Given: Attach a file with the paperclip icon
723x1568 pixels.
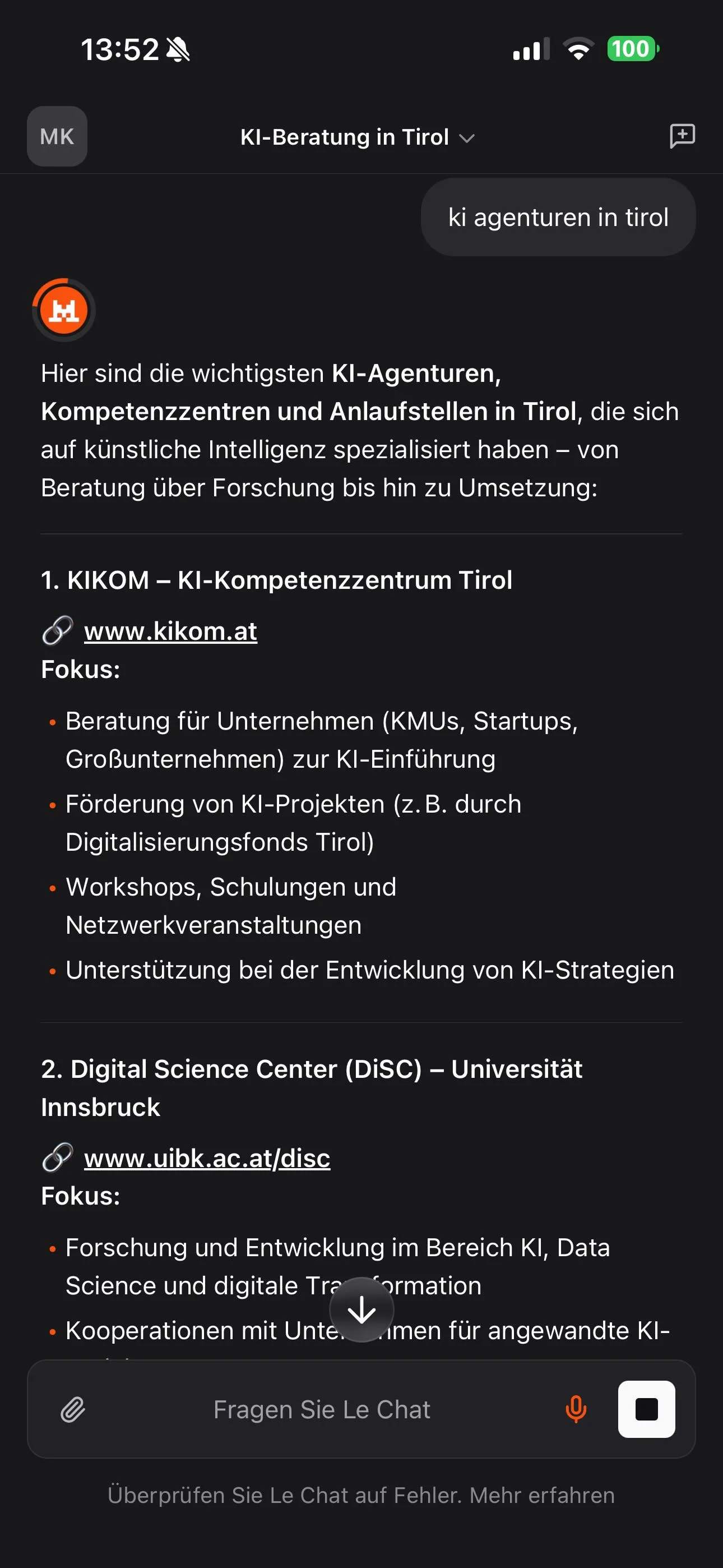Looking at the screenshot, I should (x=73, y=1409).
